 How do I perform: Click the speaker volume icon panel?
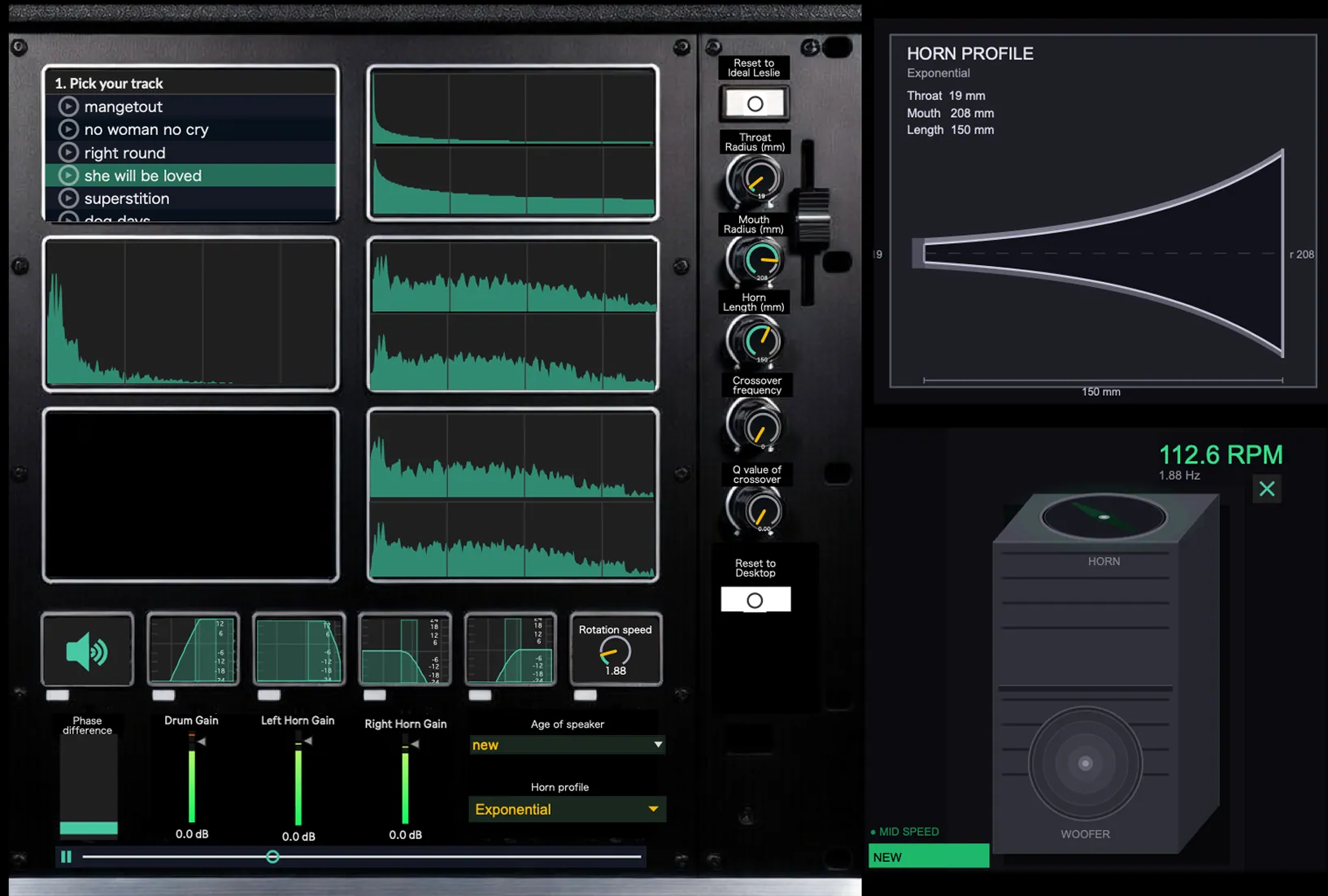pyautogui.click(x=87, y=650)
